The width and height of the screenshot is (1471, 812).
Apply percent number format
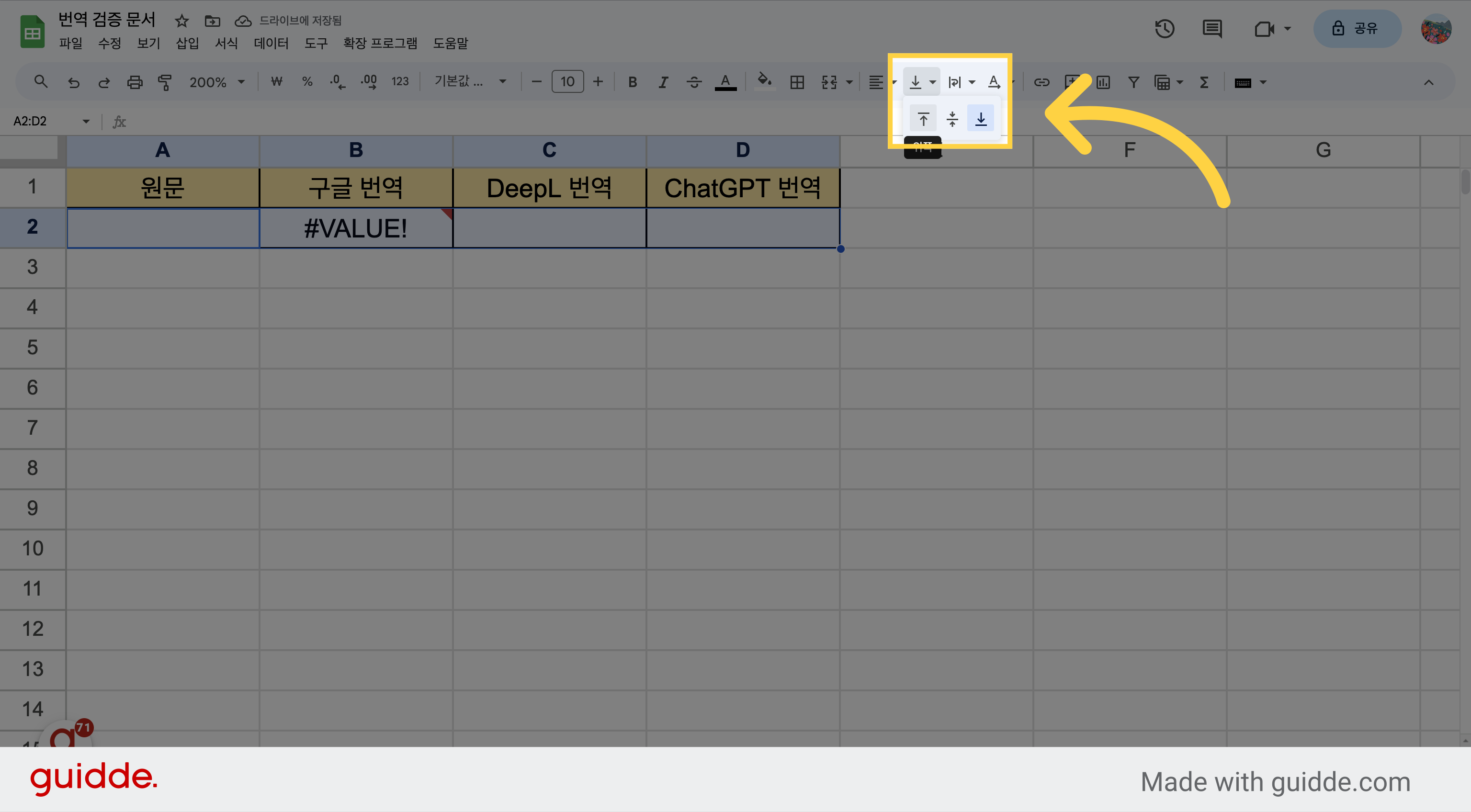pyautogui.click(x=307, y=82)
